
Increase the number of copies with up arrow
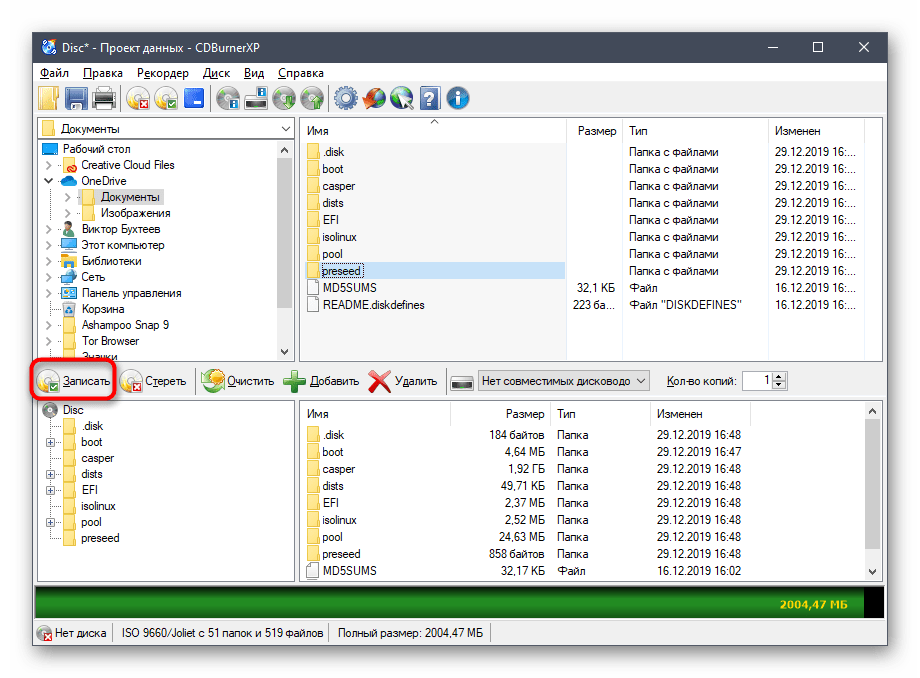780,376
